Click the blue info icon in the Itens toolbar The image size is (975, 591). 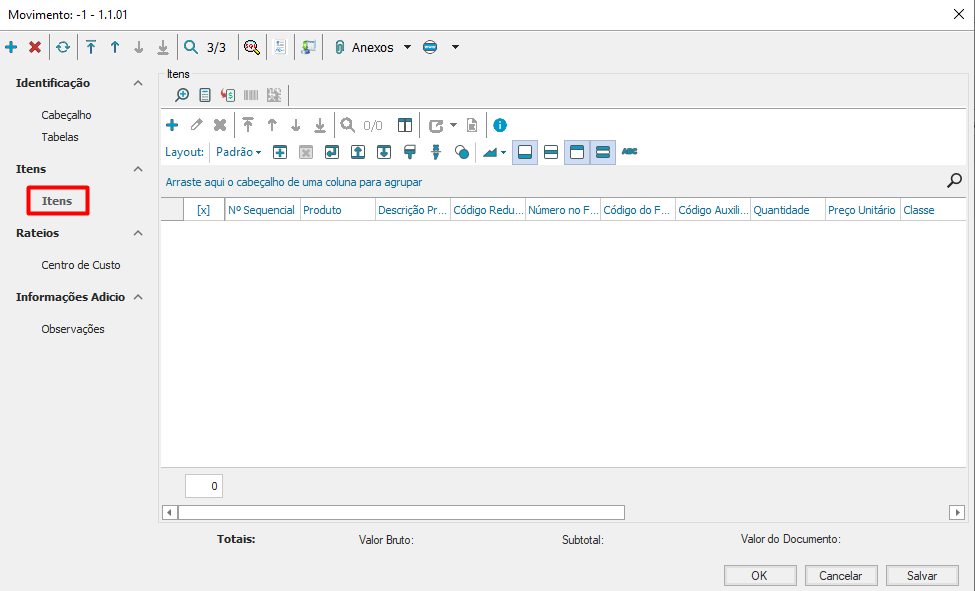(x=500, y=125)
